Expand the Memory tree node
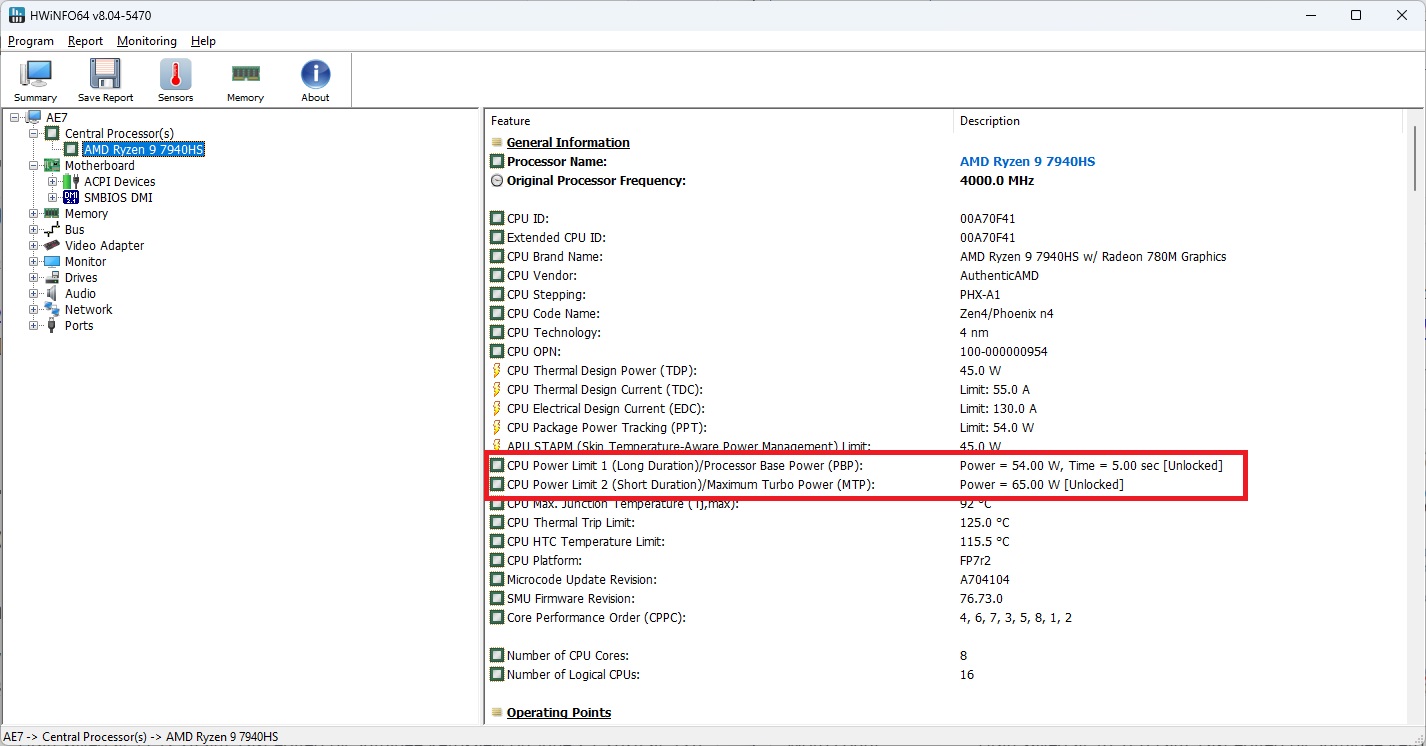The image size is (1426, 746). coord(34,214)
